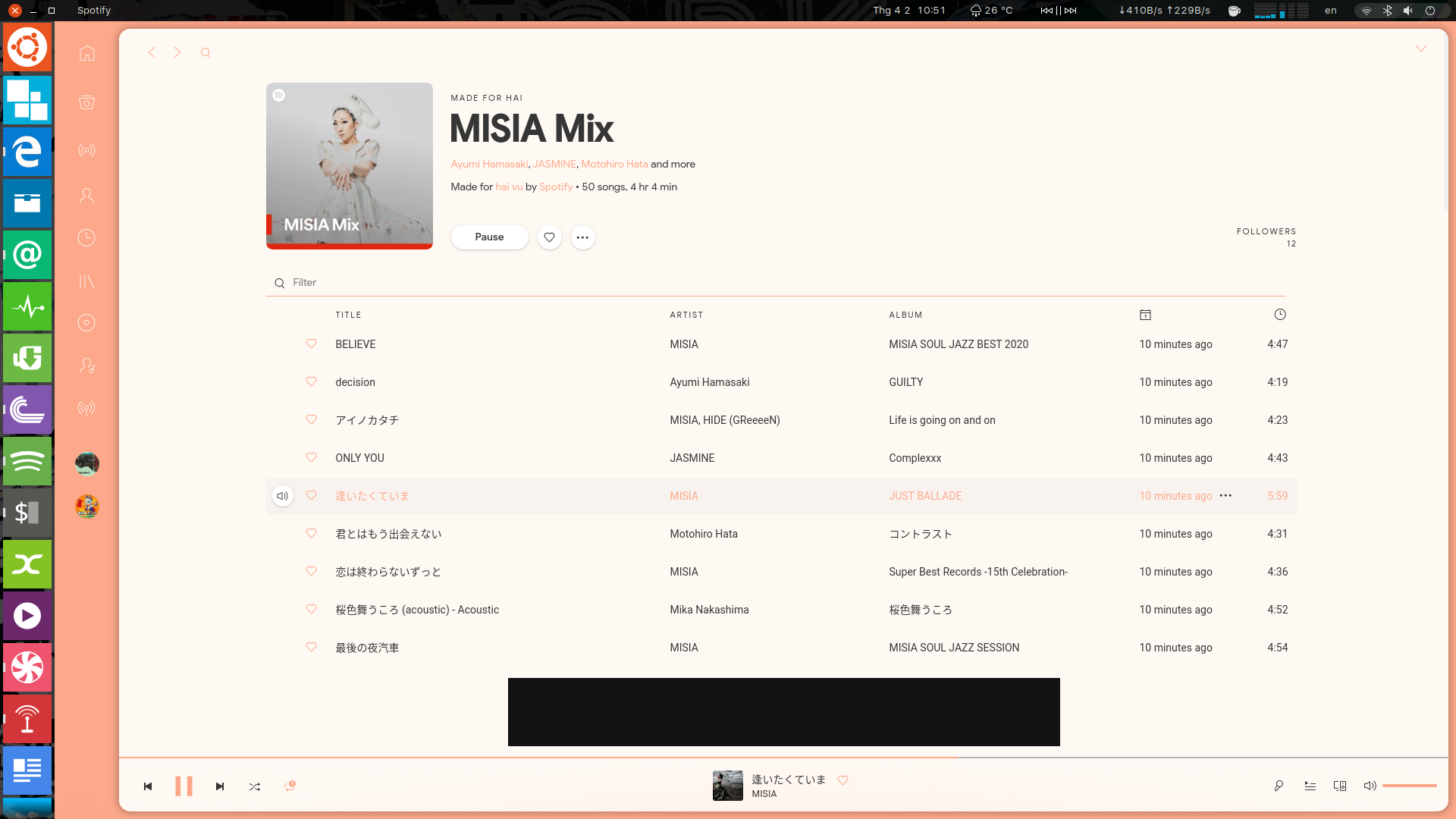Open the Podcasts icon in the sidebar
The image size is (1456, 819).
coord(87,408)
